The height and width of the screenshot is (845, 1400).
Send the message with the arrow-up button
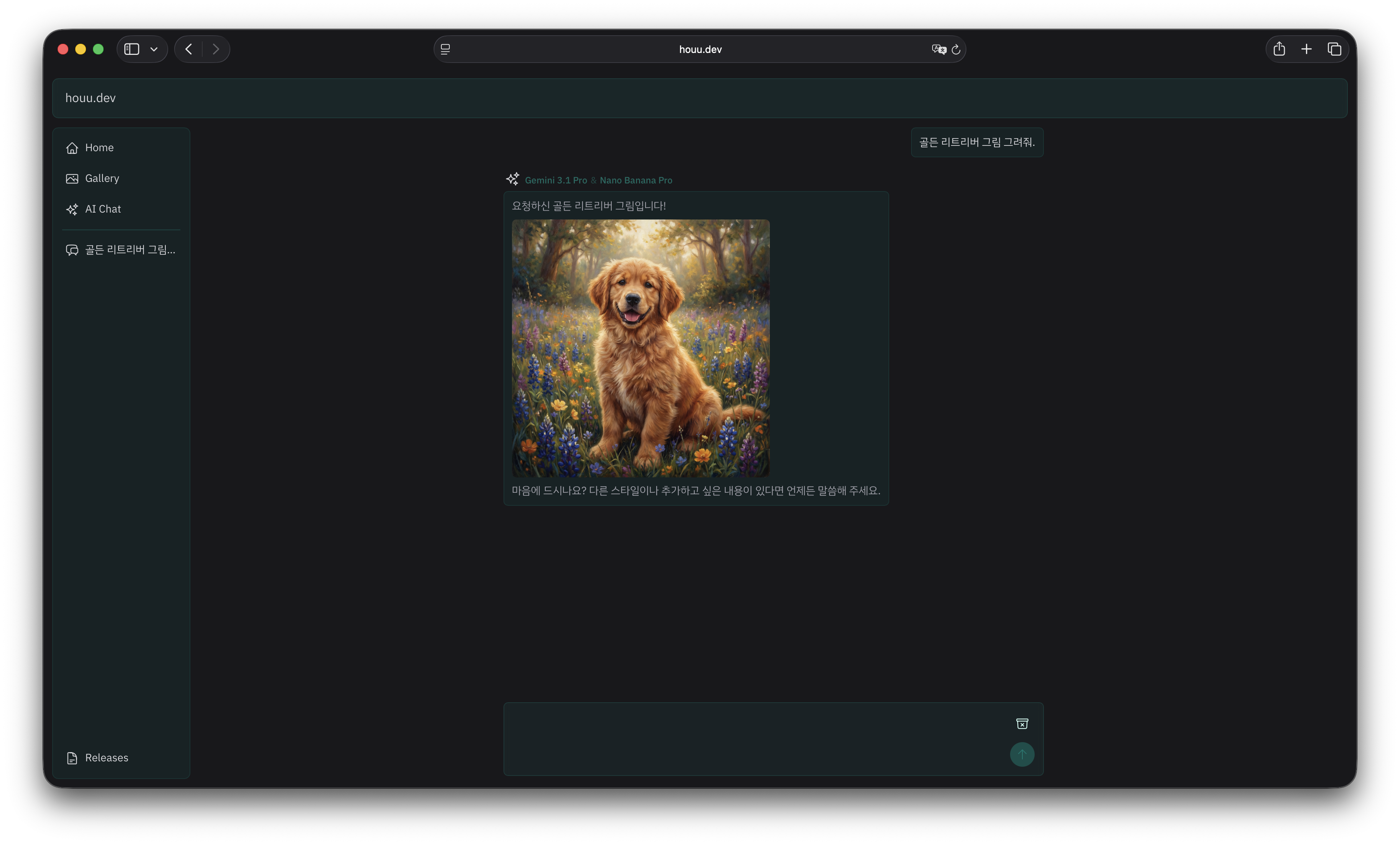[1022, 755]
